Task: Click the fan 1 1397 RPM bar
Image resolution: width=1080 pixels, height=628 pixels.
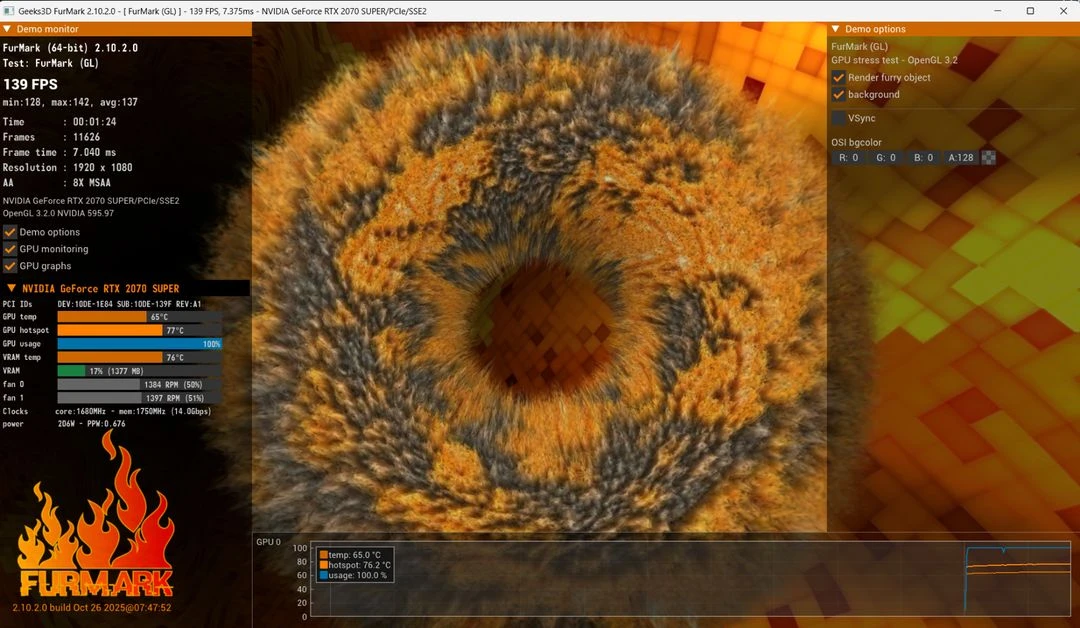Action: click(140, 398)
